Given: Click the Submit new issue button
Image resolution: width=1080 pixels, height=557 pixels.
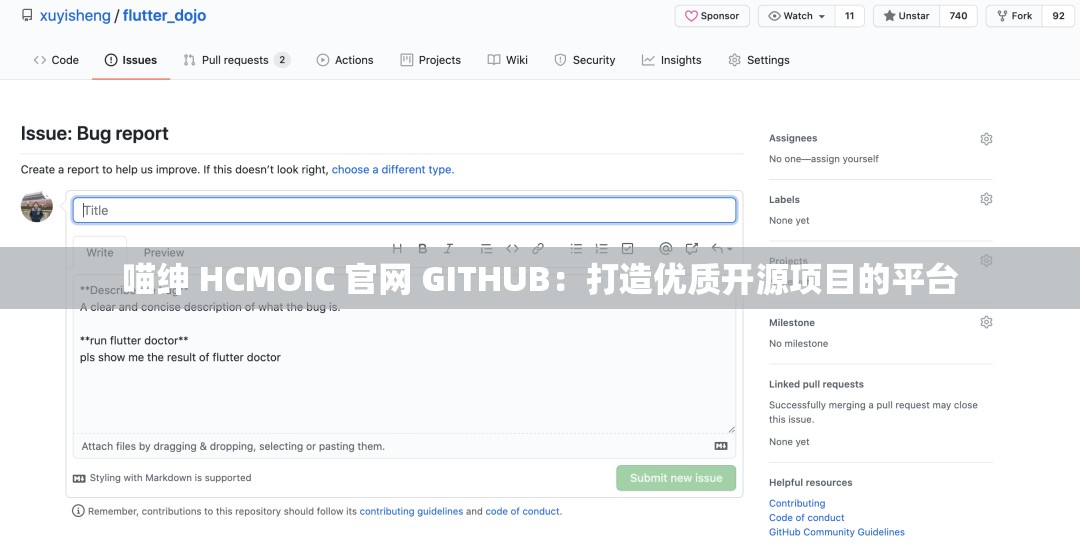Looking at the screenshot, I should 676,478.
